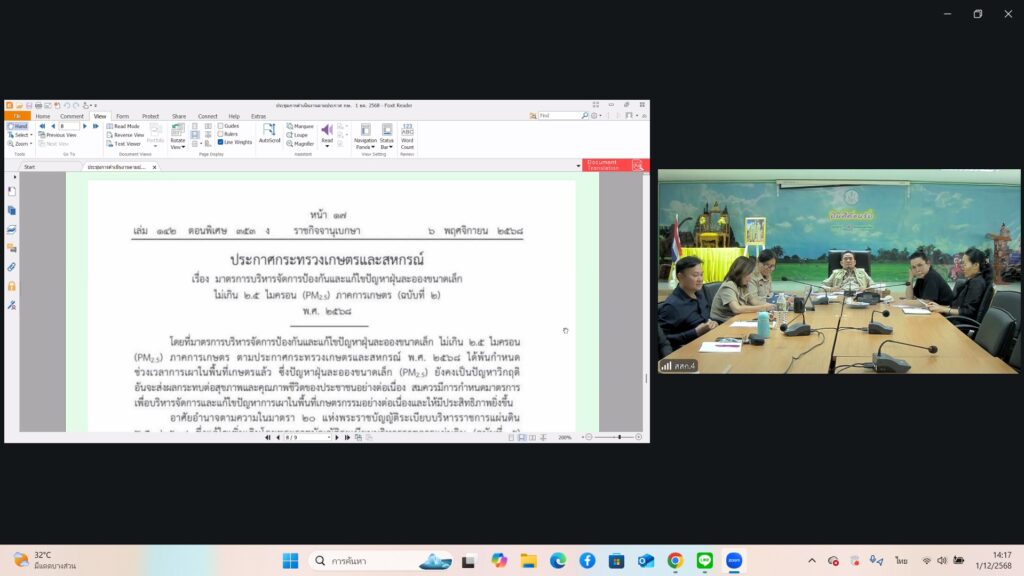
Task: Select the Marquee zoom tool
Action: click(x=302, y=126)
